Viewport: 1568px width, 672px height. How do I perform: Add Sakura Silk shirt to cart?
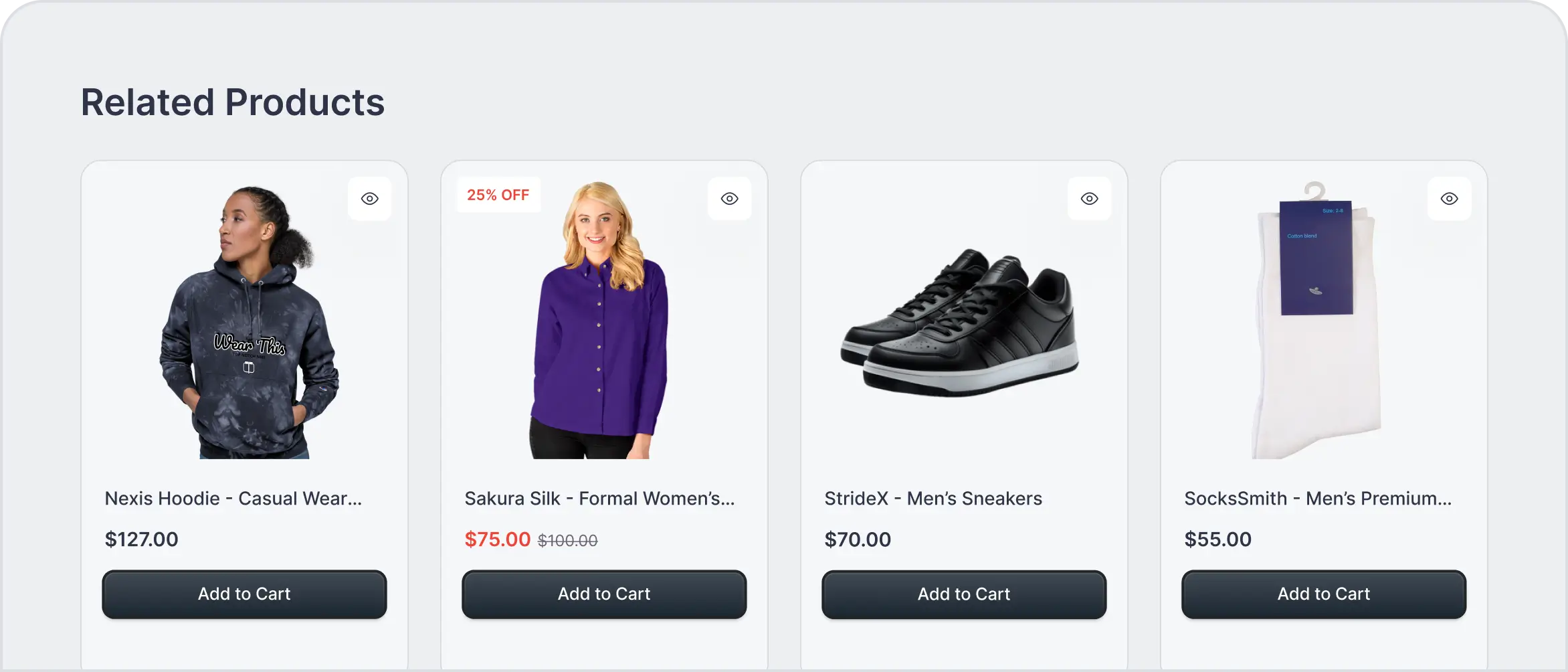pyautogui.click(x=604, y=594)
